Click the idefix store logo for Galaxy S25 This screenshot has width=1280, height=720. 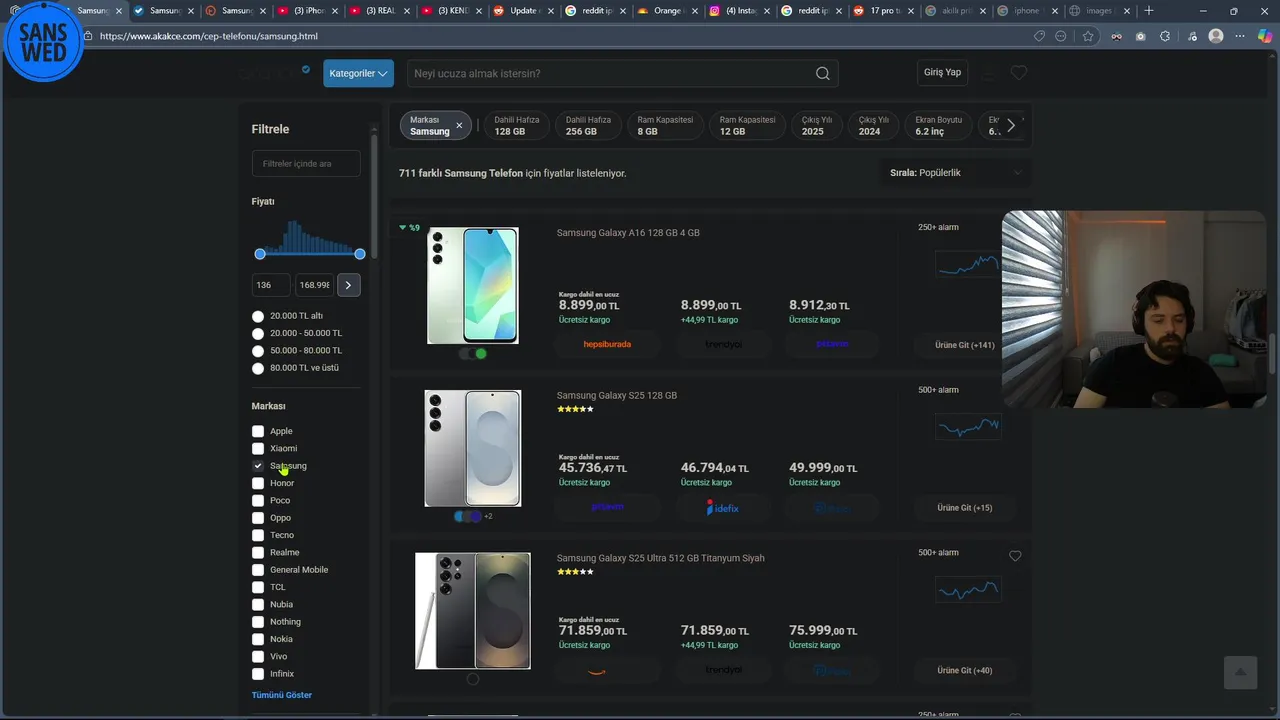click(x=722, y=507)
